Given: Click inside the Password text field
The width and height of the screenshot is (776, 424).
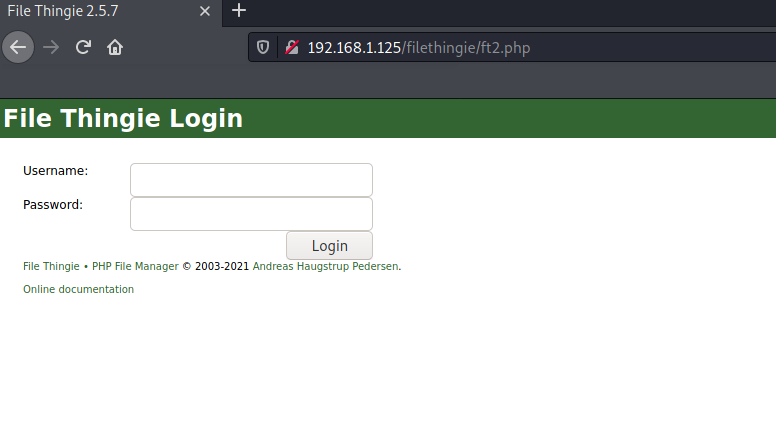Looking at the screenshot, I should [251, 213].
